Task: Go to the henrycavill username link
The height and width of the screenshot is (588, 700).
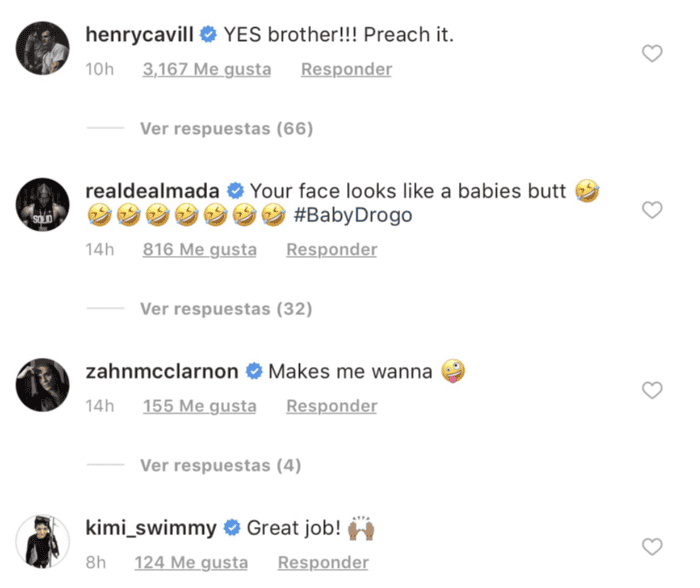Action: (x=139, y=35)
